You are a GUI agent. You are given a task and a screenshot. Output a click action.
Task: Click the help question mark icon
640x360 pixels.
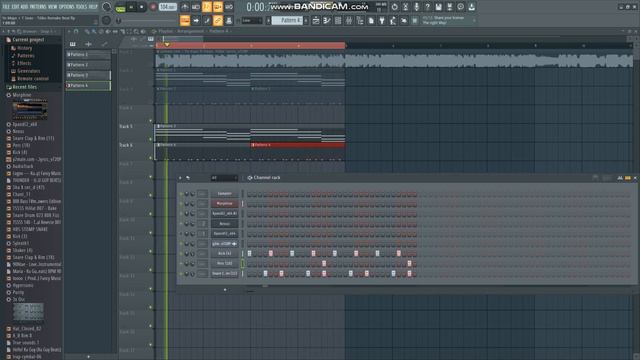(427, 7)
